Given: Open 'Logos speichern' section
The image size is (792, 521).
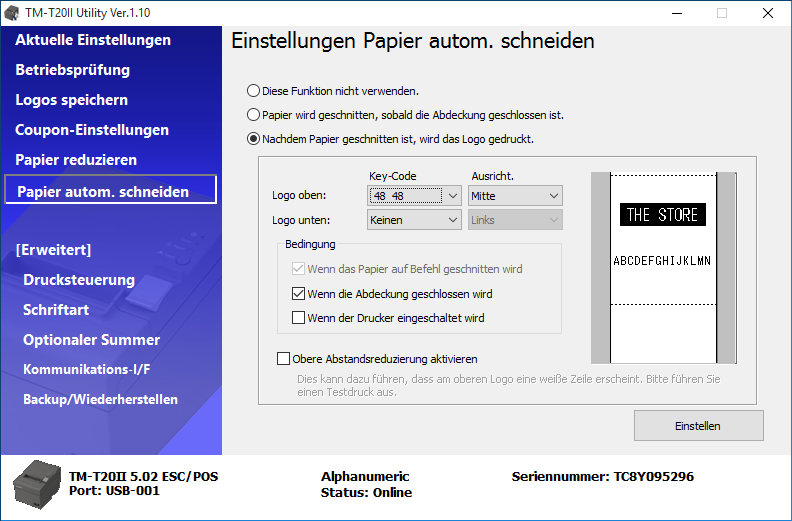Looking at the screenshot, I should 71,100.
